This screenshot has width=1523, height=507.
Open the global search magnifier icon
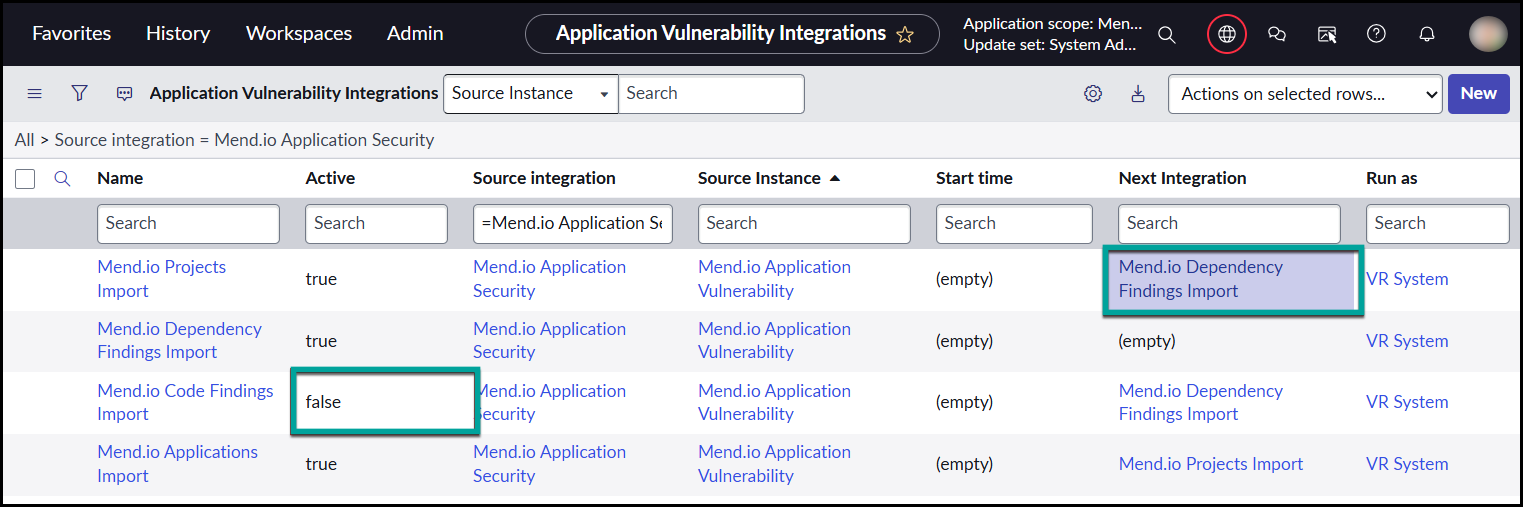pos(1166,34)
